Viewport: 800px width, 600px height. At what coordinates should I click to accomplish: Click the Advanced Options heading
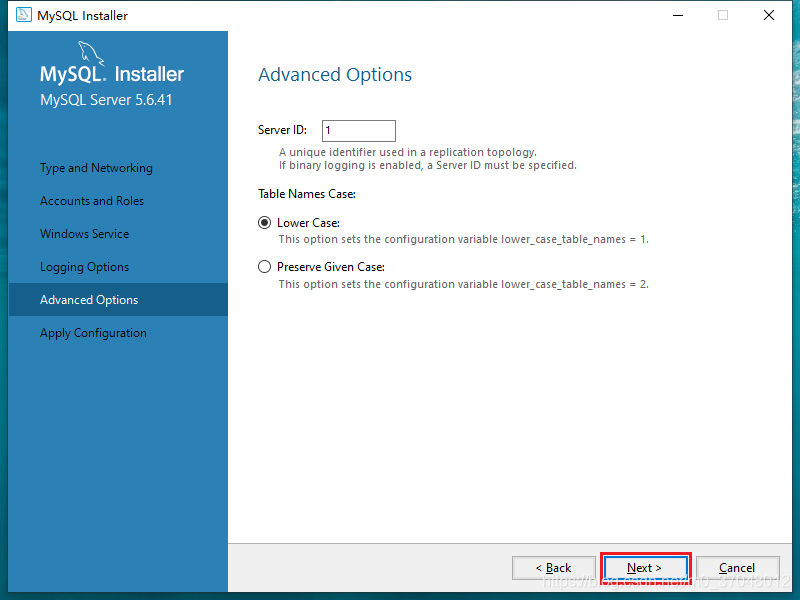335,74
